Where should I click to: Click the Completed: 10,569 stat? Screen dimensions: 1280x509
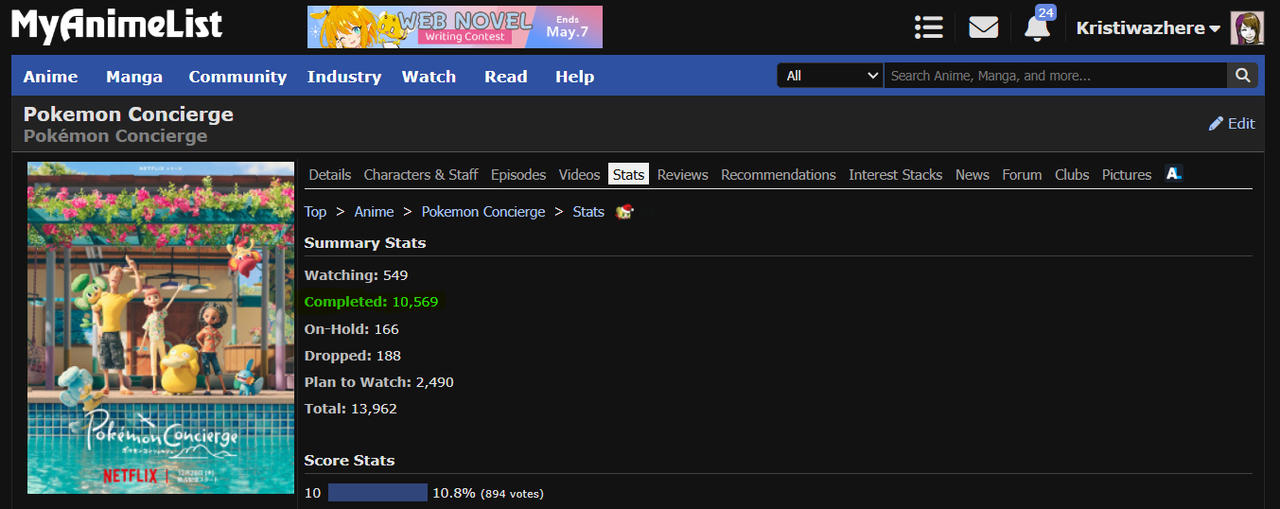point(371,302)
